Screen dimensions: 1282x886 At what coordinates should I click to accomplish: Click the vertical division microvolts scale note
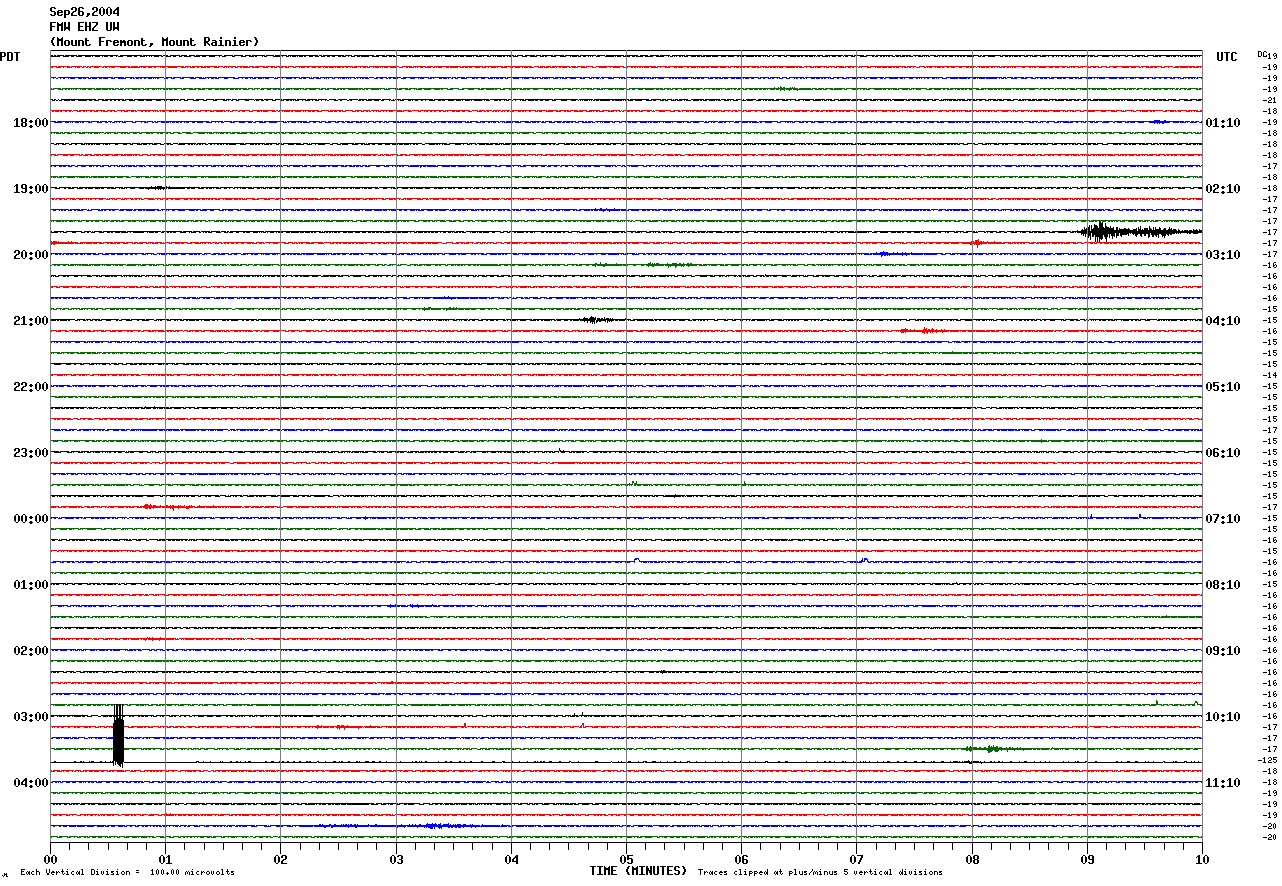click(x=127, y=872)
